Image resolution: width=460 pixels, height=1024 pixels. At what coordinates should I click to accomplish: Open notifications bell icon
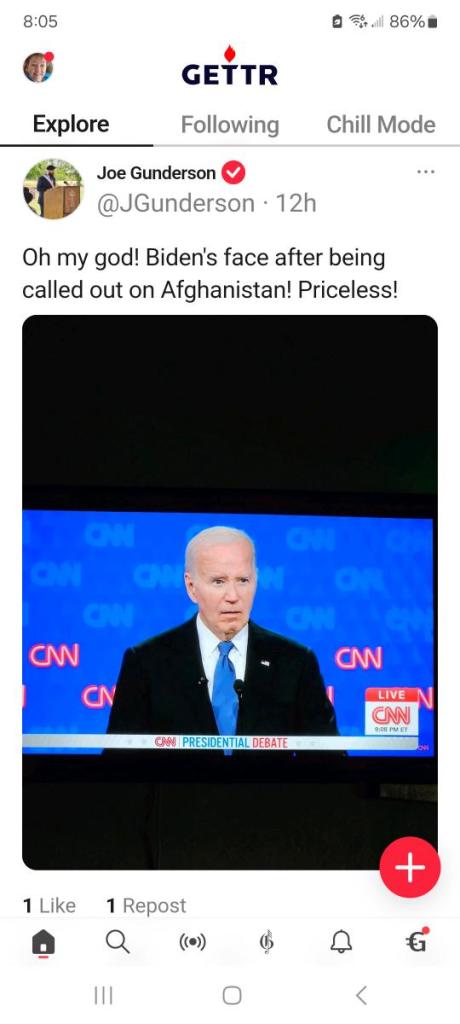tap(341, 942)
